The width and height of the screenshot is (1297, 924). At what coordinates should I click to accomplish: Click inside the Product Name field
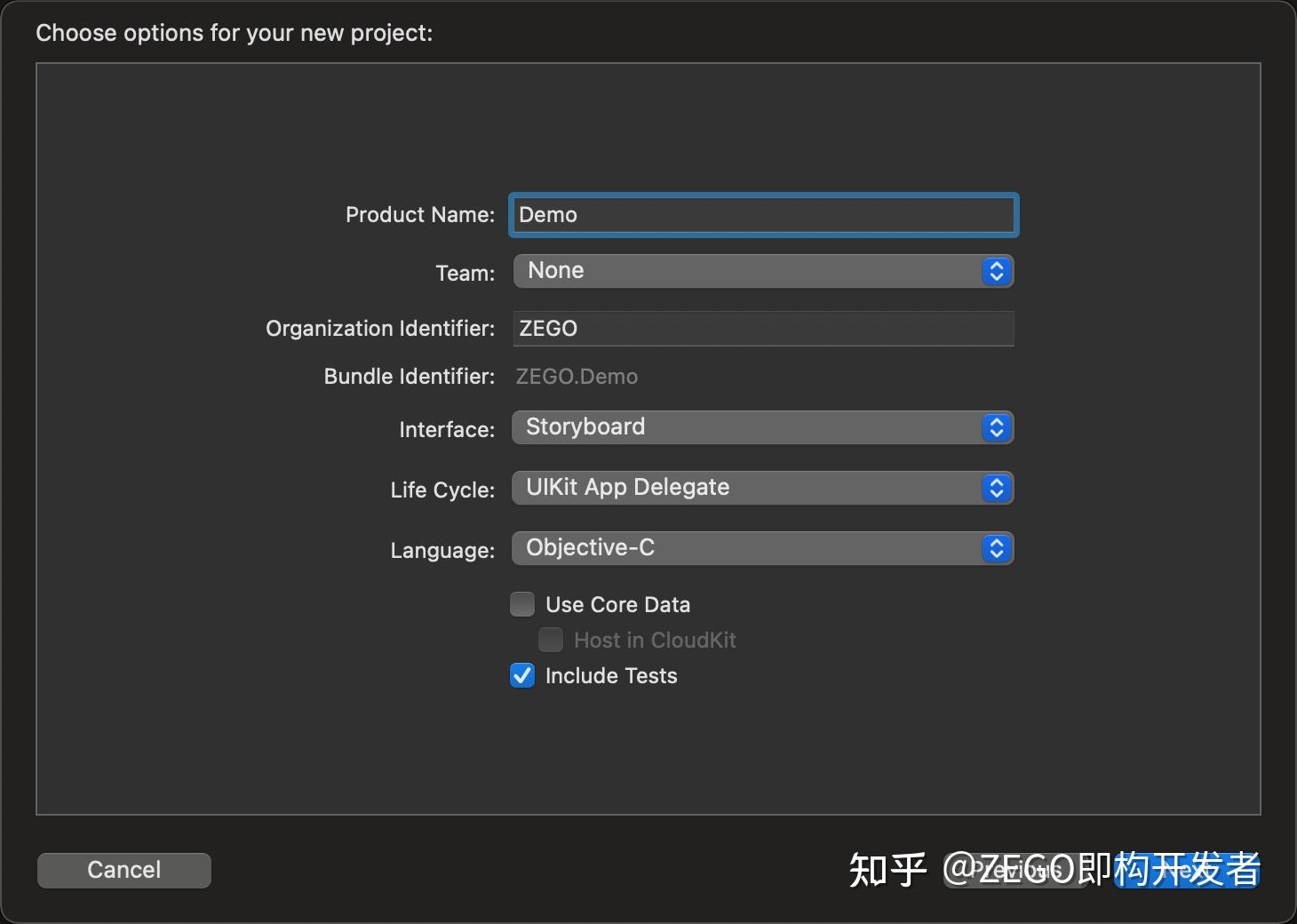762,215
